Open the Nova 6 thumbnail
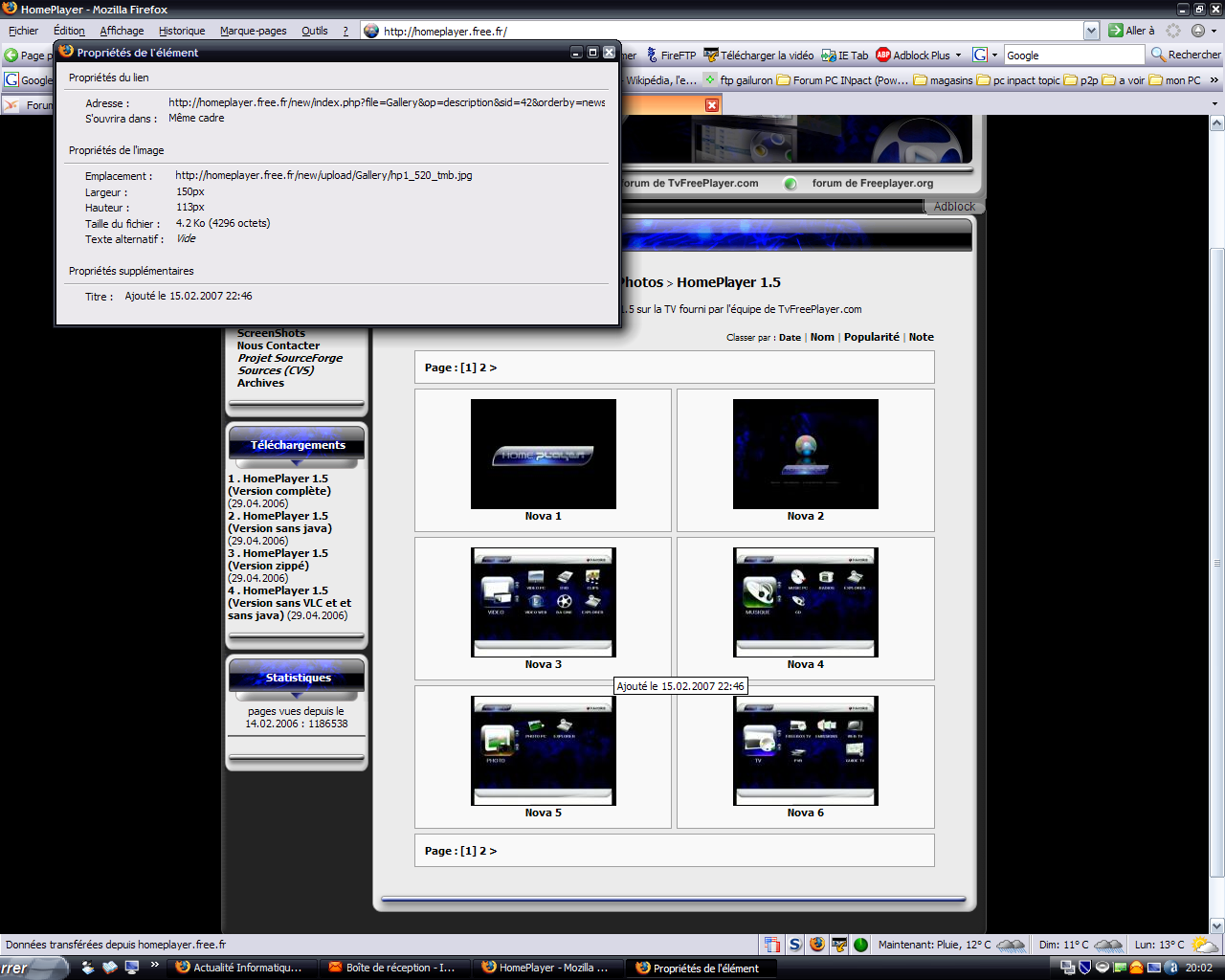1225x980 pixels. pos(805,750)
